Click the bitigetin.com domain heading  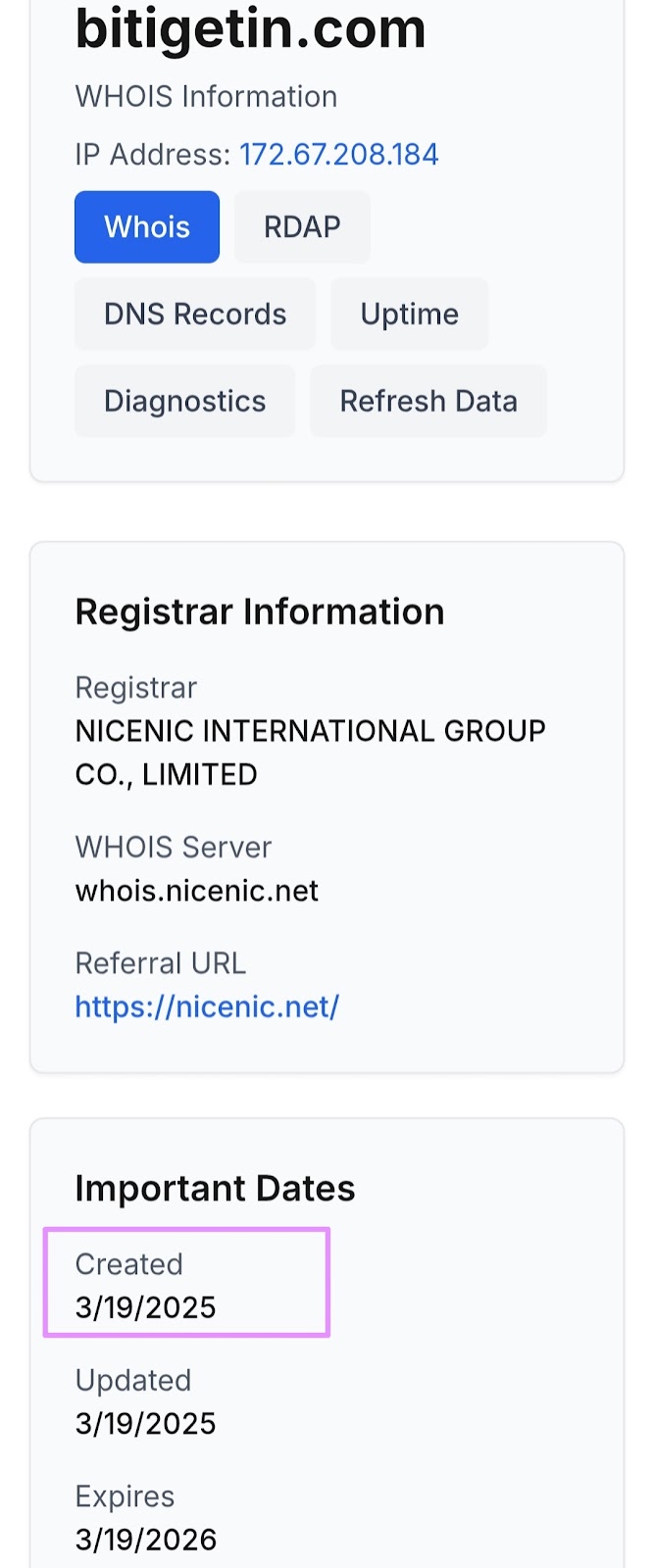[250, 29]
